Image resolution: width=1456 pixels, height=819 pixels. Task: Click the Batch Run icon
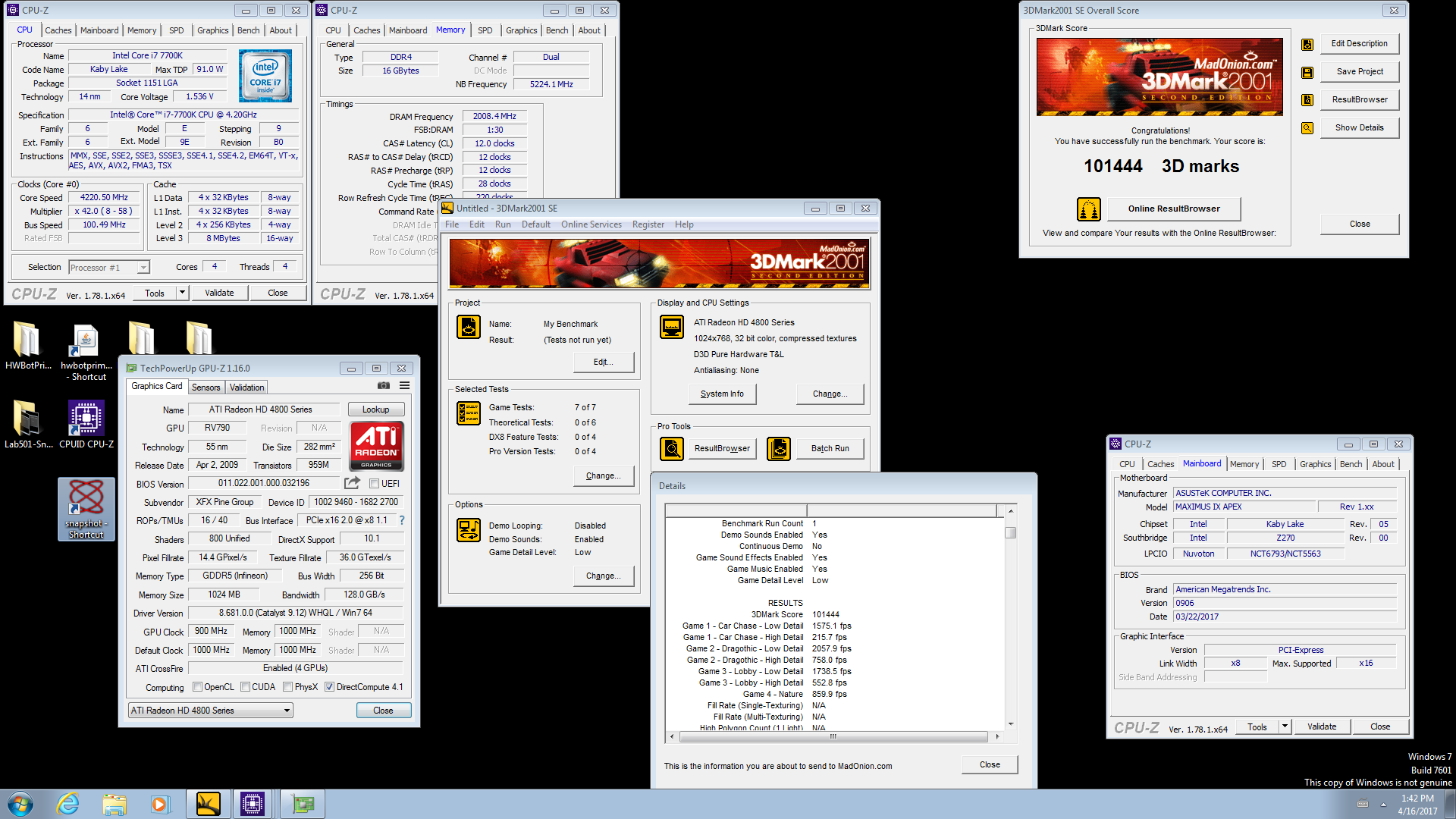(779, 449)
